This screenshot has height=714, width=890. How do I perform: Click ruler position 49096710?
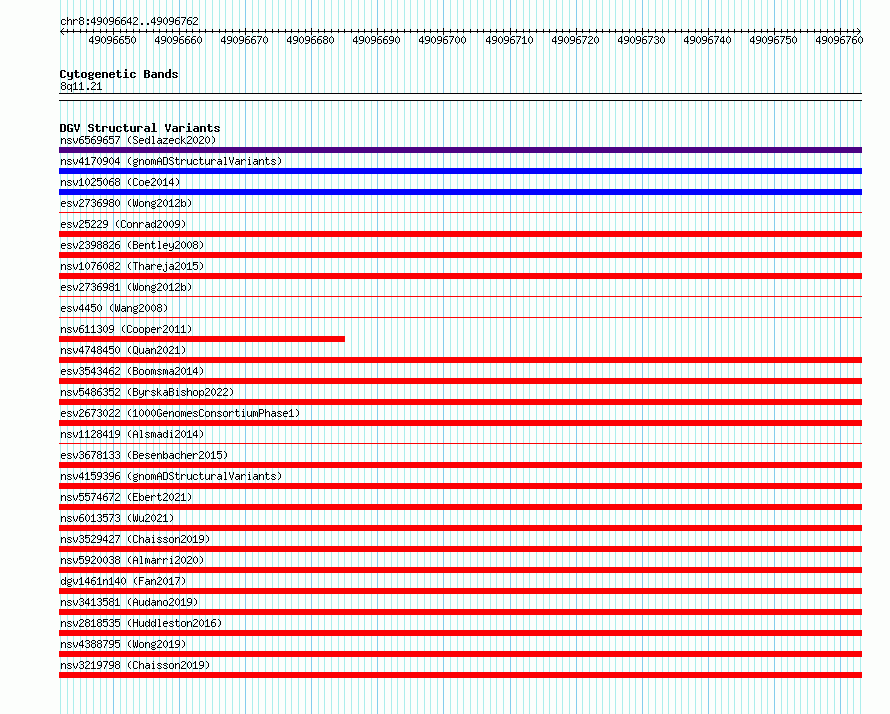pos(509,40)
